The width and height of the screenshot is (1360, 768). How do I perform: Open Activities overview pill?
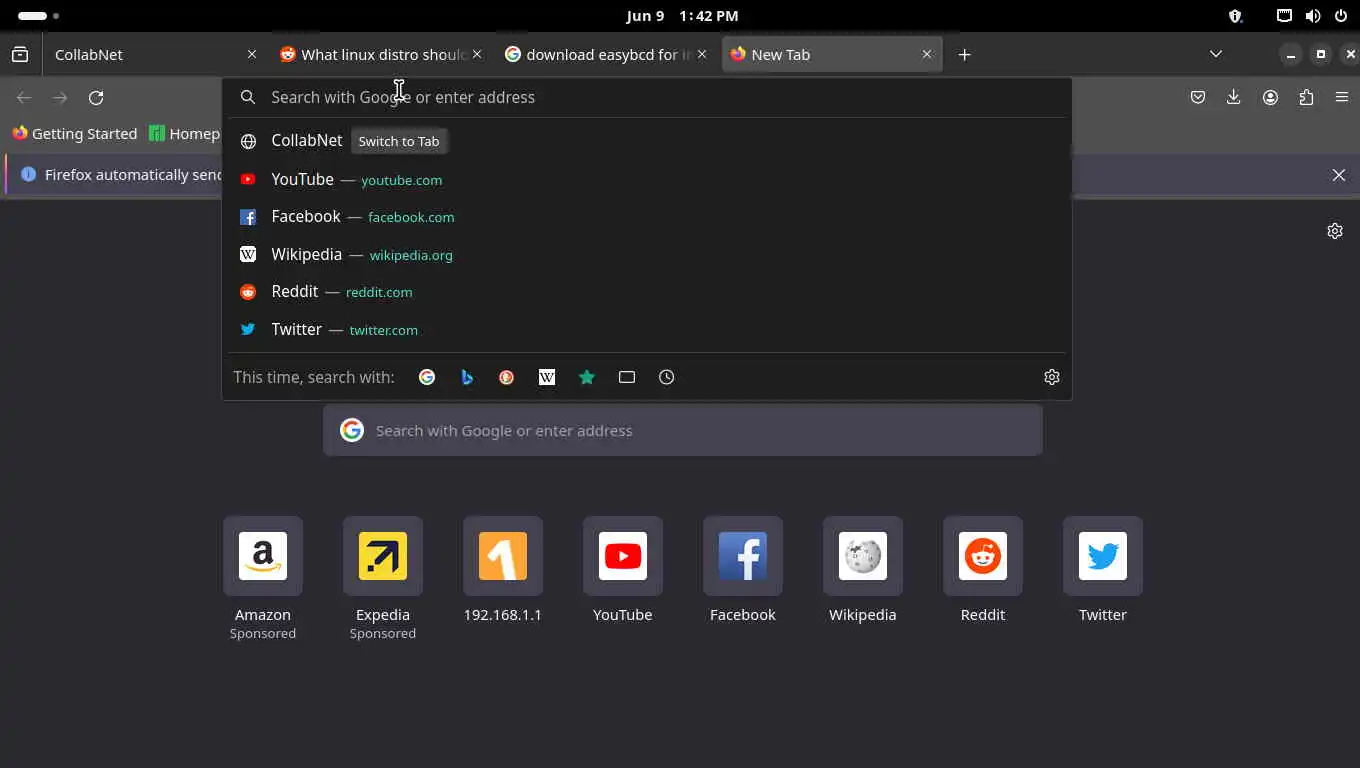pyautogui.click(x=38, y=16)
